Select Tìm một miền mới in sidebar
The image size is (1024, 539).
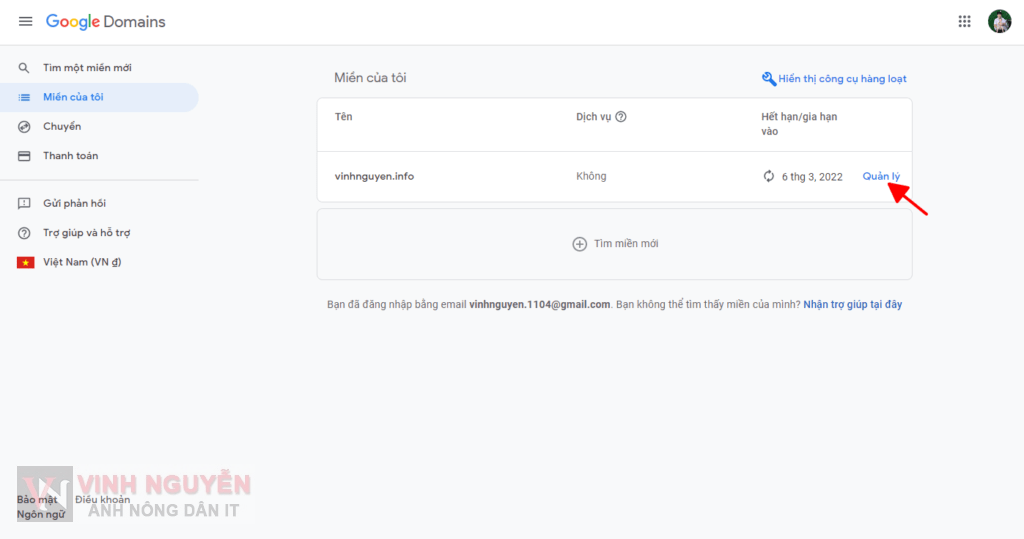click(x=87, y=68)
